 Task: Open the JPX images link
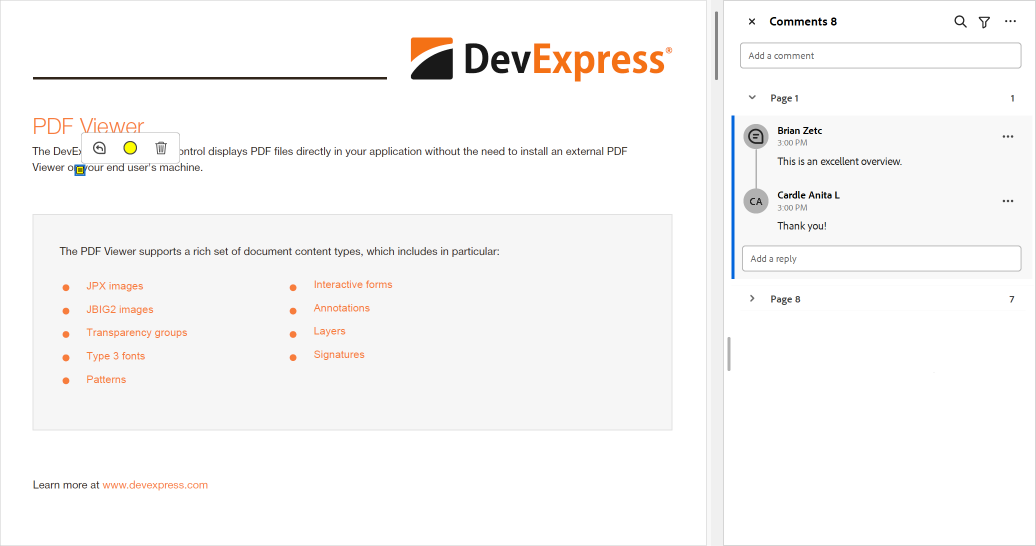coord(115,286)
